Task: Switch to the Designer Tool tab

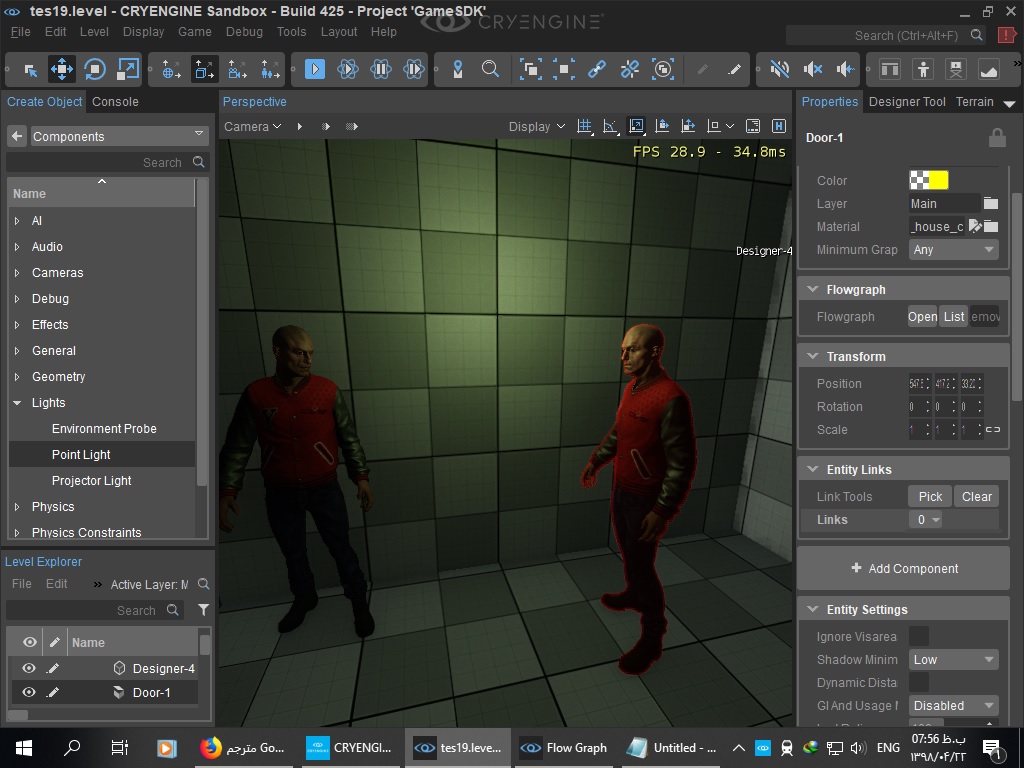Action: coord(907,101)
